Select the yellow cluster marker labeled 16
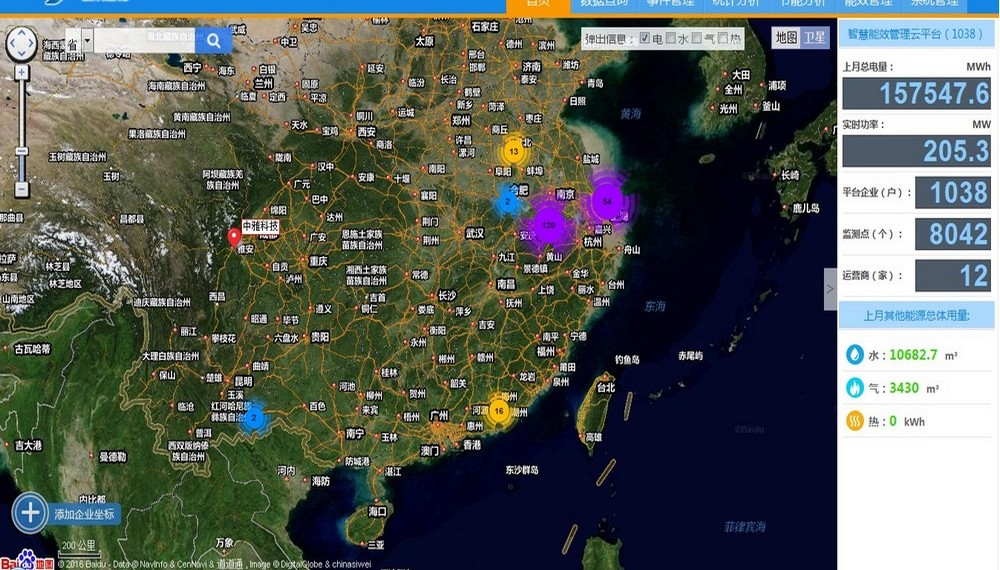The width and height of the screenshot is (1000, 570). click(x=498, y=410)
